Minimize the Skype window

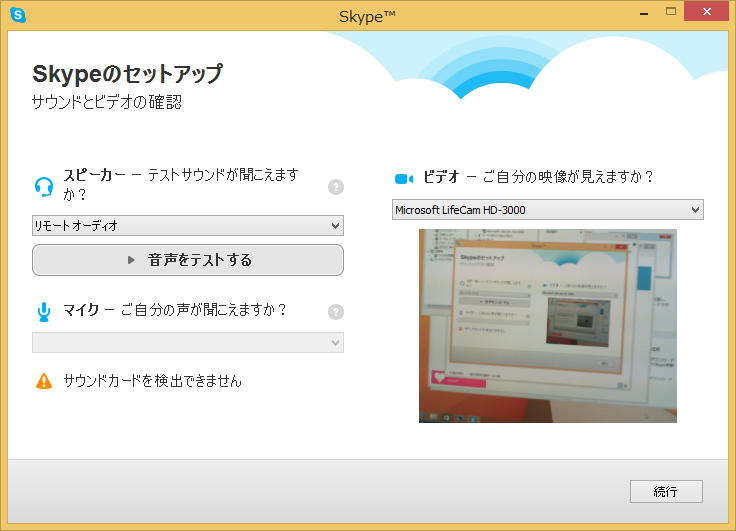point(644,12)
